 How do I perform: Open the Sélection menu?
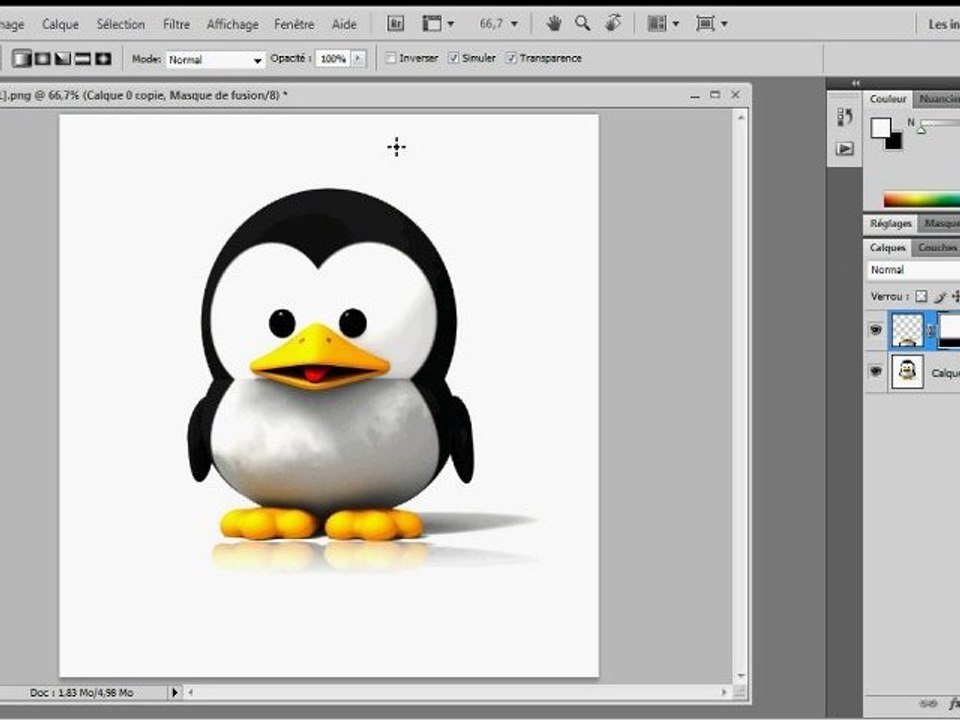[x=121, y=24]
